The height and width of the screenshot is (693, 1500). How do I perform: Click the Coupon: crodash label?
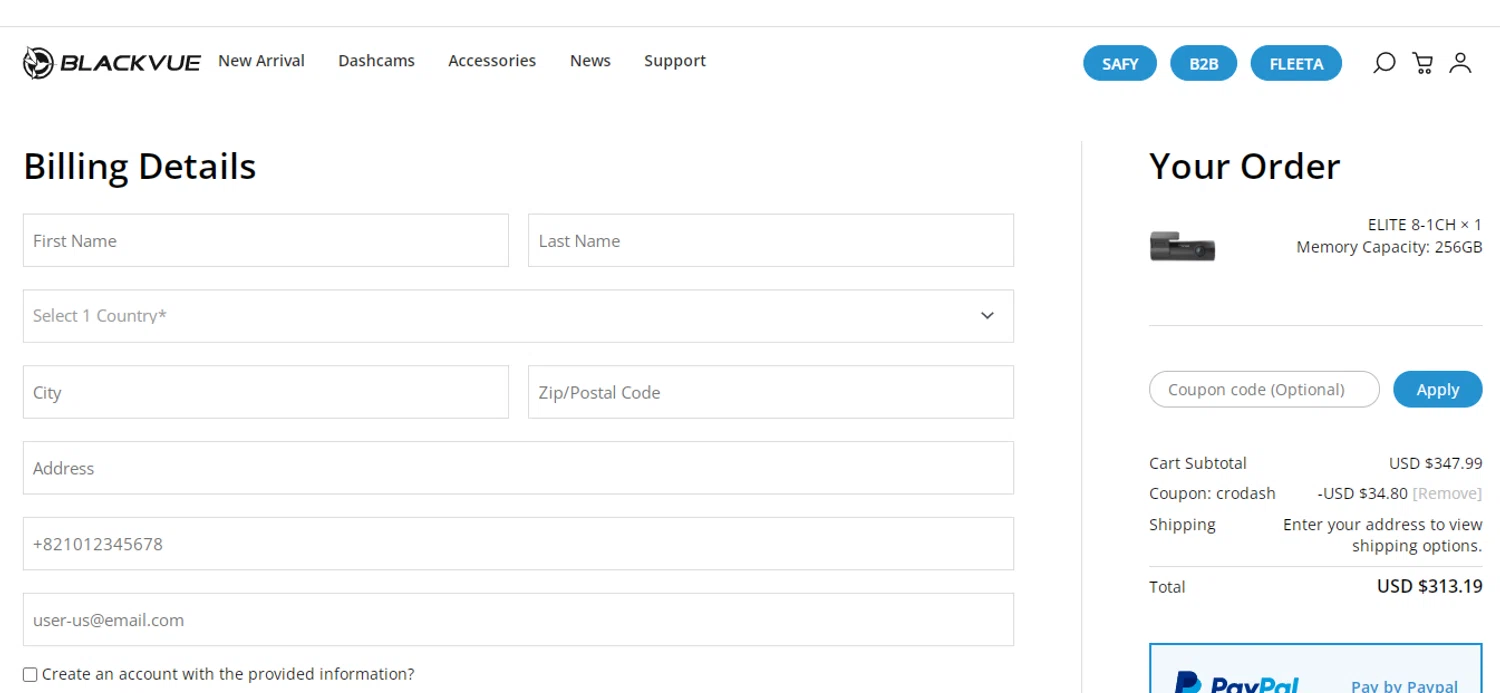1212,493
